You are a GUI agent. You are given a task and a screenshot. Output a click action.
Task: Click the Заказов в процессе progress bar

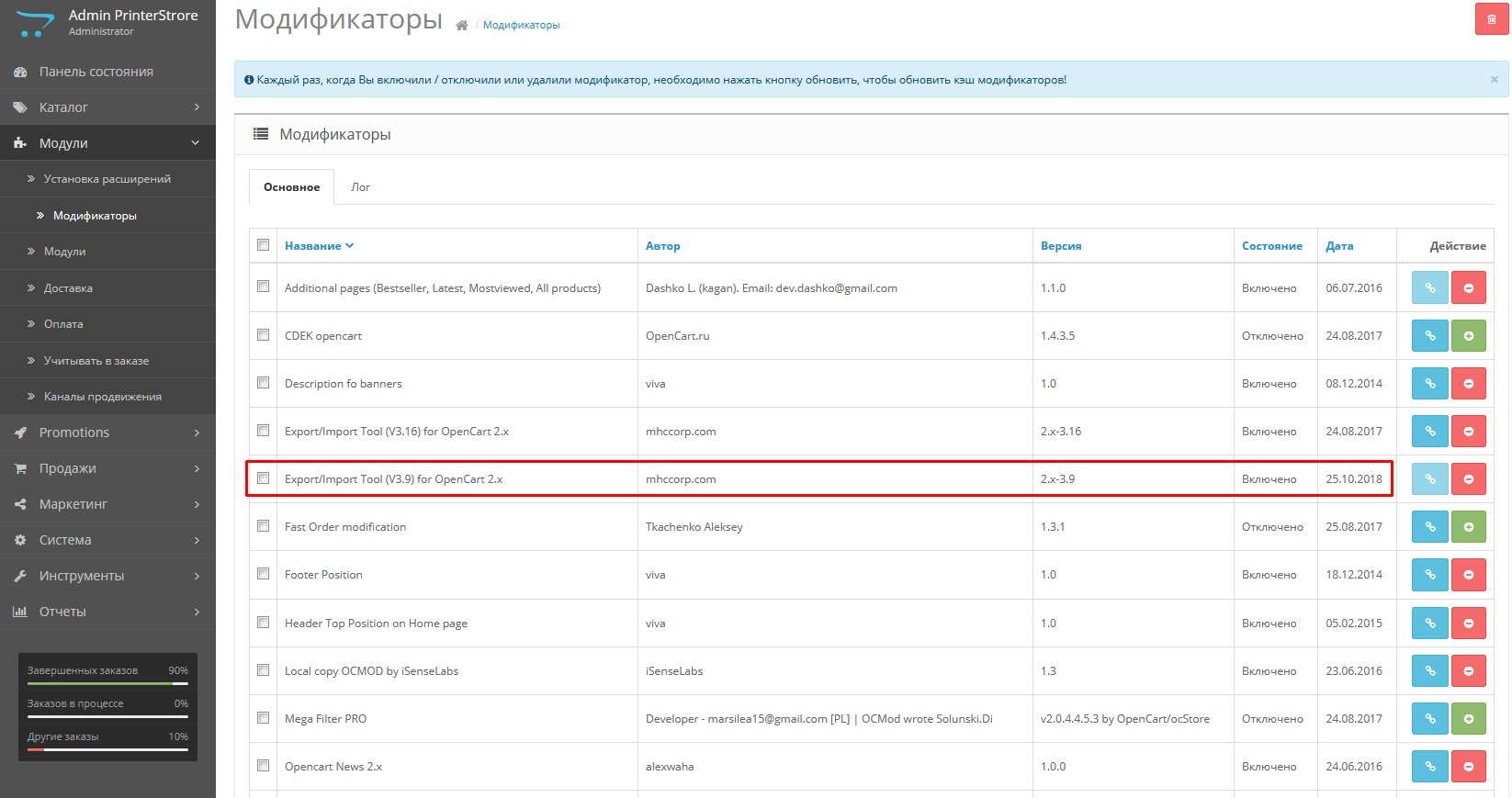(x=107, y=716)
